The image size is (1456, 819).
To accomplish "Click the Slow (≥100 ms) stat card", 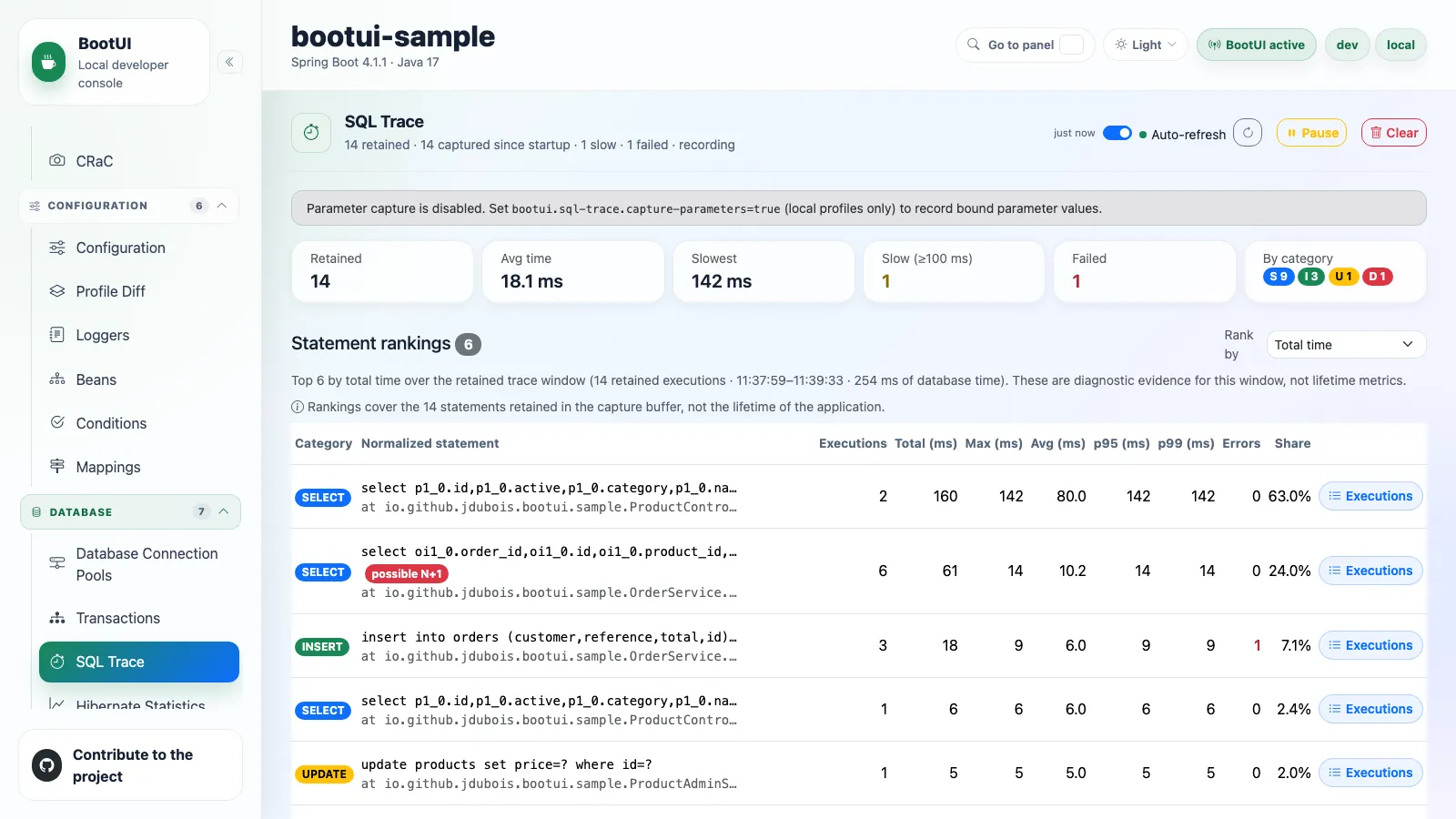I will [954, 271].
